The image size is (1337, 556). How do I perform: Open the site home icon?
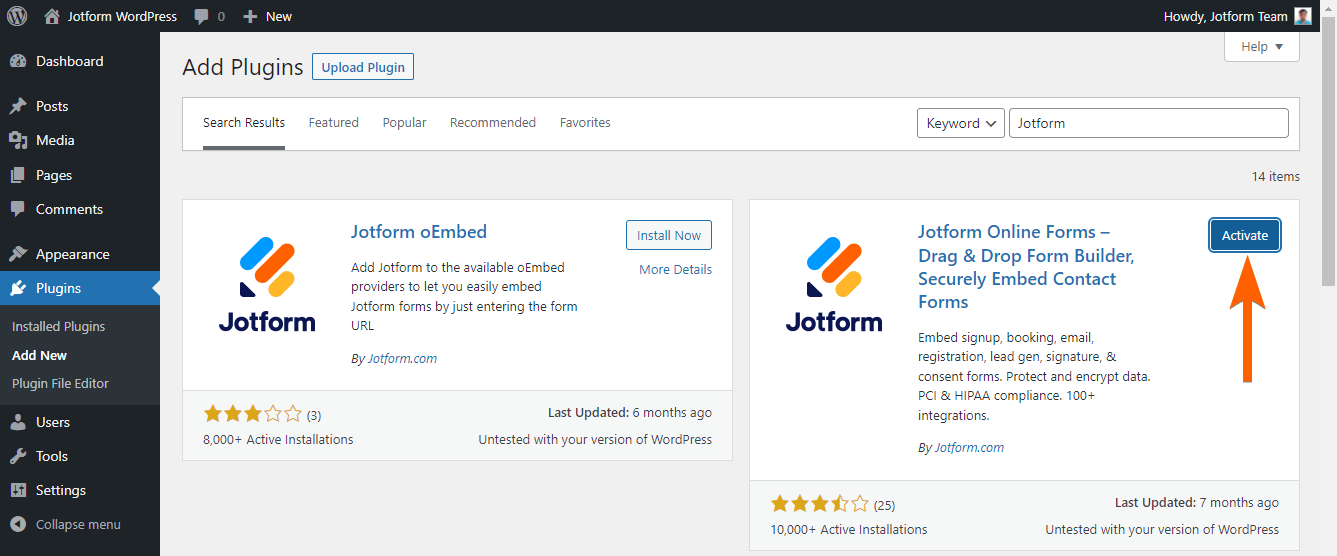coord(52,16)
